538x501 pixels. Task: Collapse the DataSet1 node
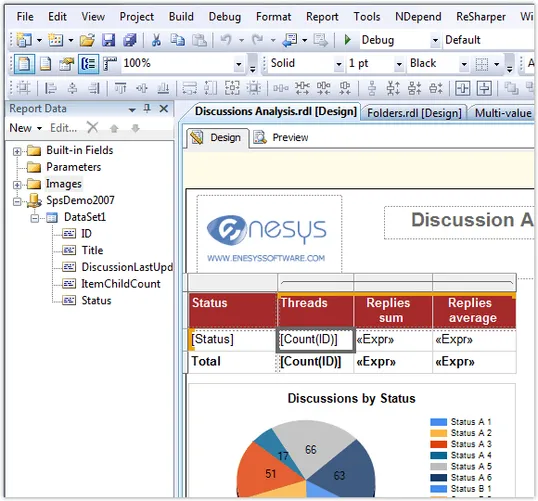coord(35,218)
